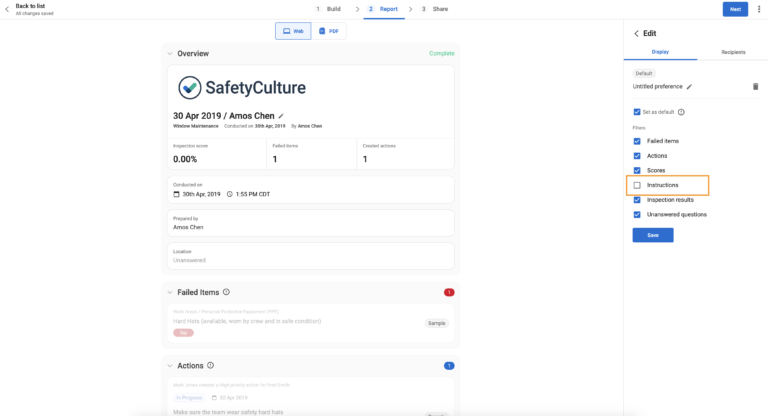
Task: Click the Prepared by Amos Chen field
Action: pyautogui.click(x=311, y=223)
